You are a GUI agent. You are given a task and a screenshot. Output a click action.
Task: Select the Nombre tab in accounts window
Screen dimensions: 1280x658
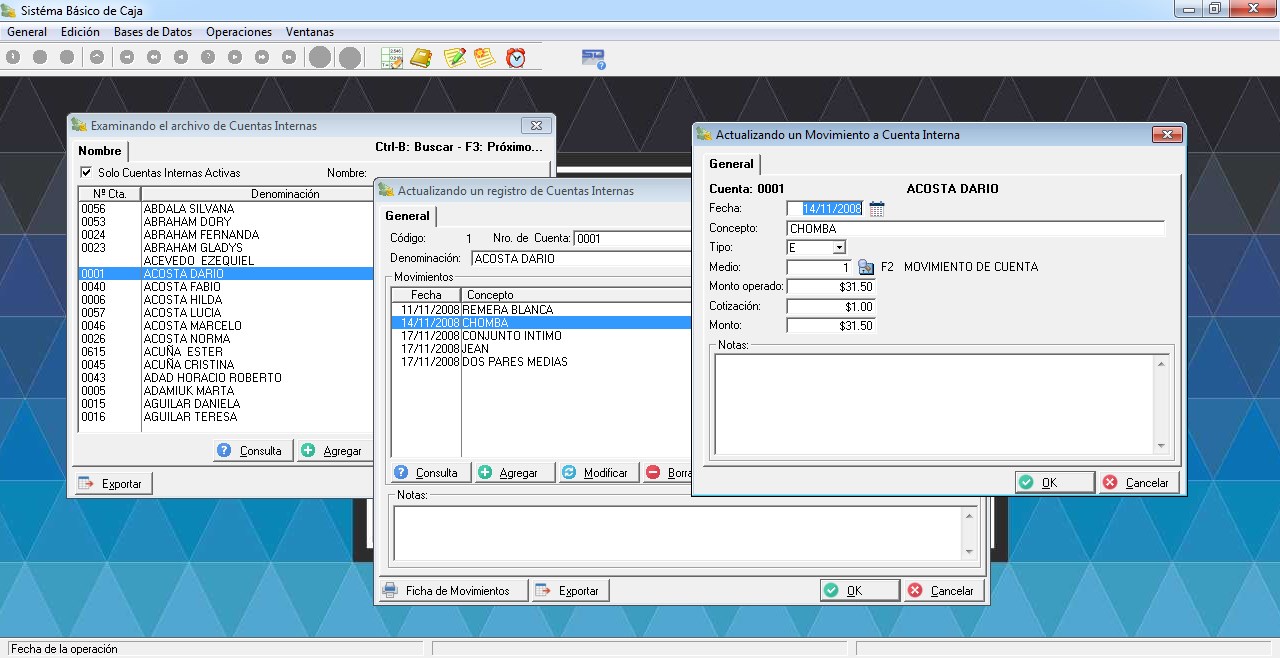tap(99, 151)
